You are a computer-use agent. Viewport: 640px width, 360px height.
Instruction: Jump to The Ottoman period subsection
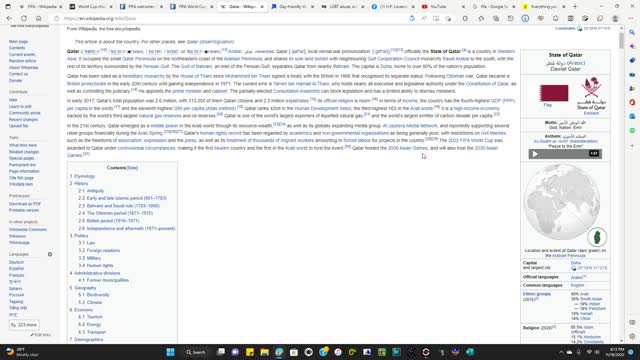tap(120, 213)
